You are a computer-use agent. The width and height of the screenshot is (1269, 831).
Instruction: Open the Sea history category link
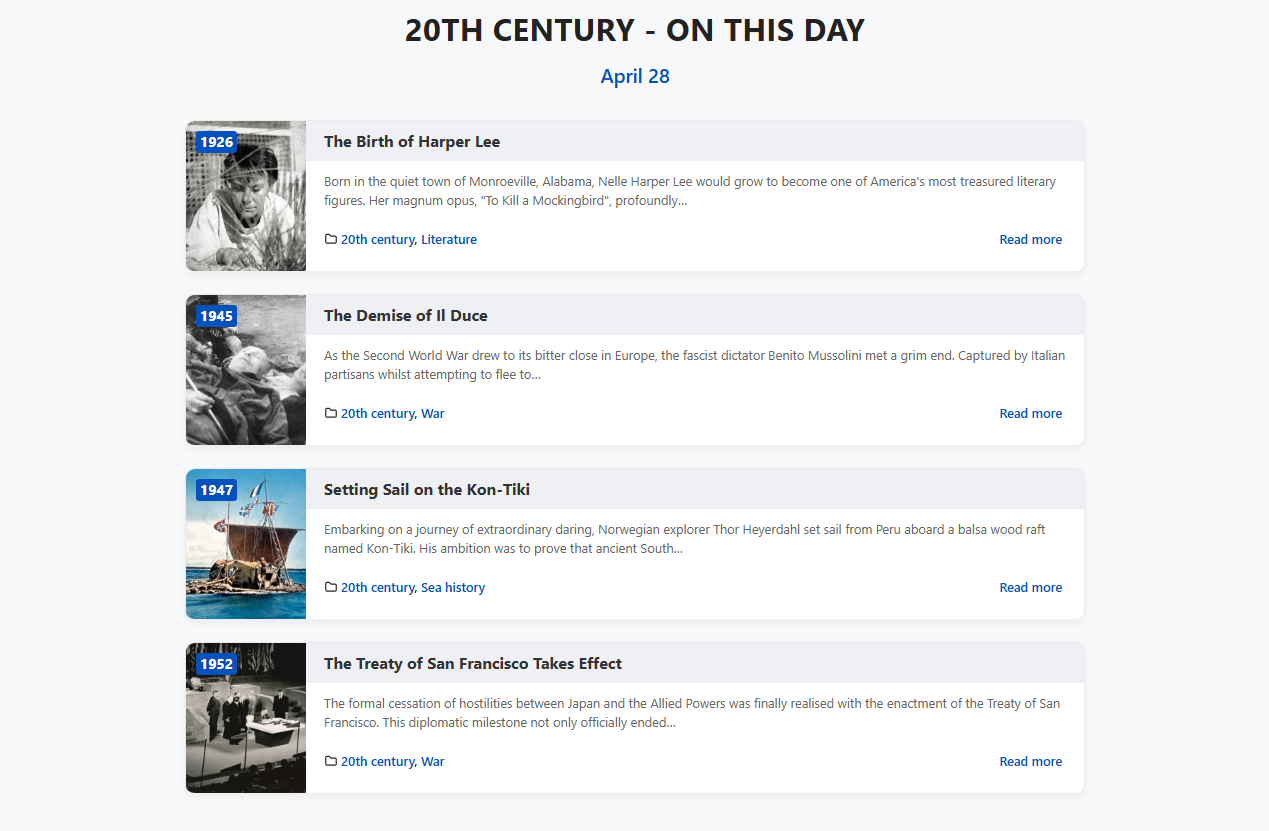[453, 587]
